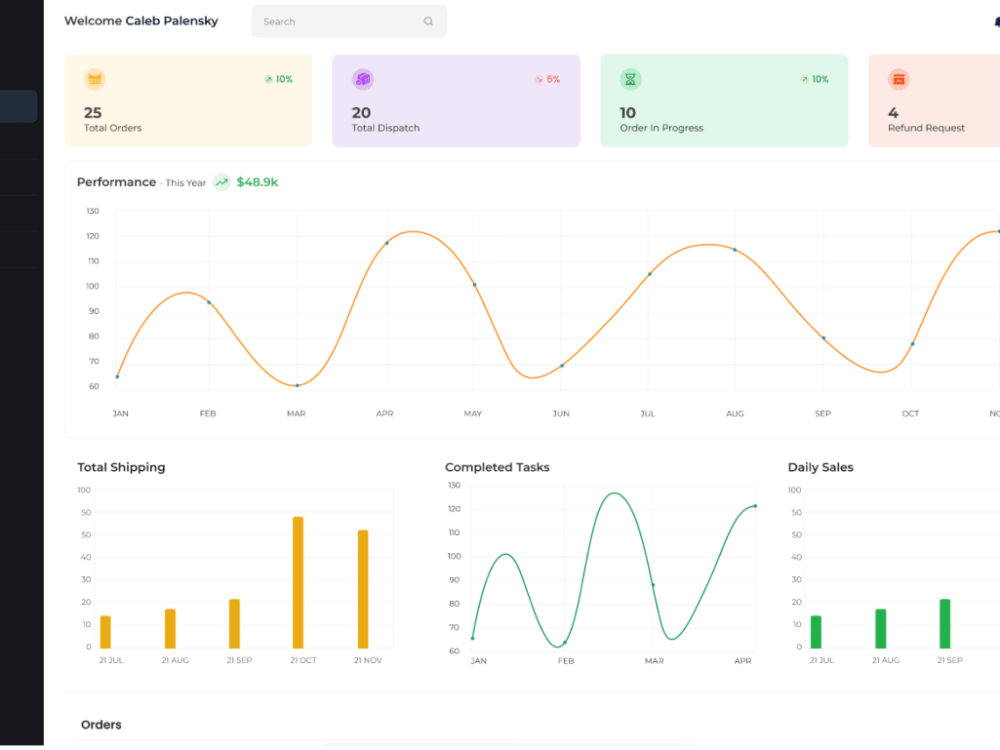
Task: Select the FEB data point on Performance chart
Action: (x=209, y=302)
